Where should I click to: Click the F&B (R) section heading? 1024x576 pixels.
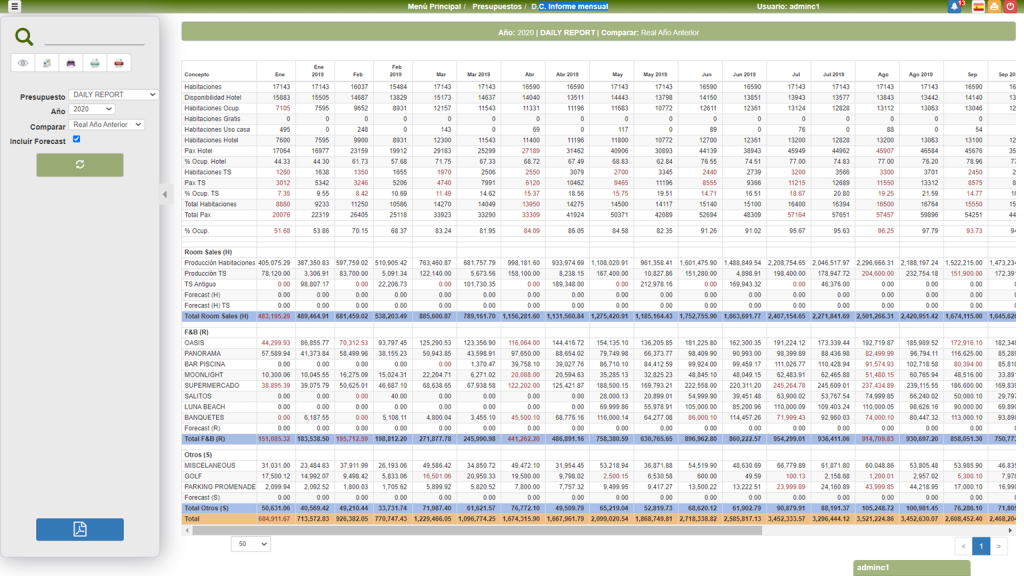point(196,332)
